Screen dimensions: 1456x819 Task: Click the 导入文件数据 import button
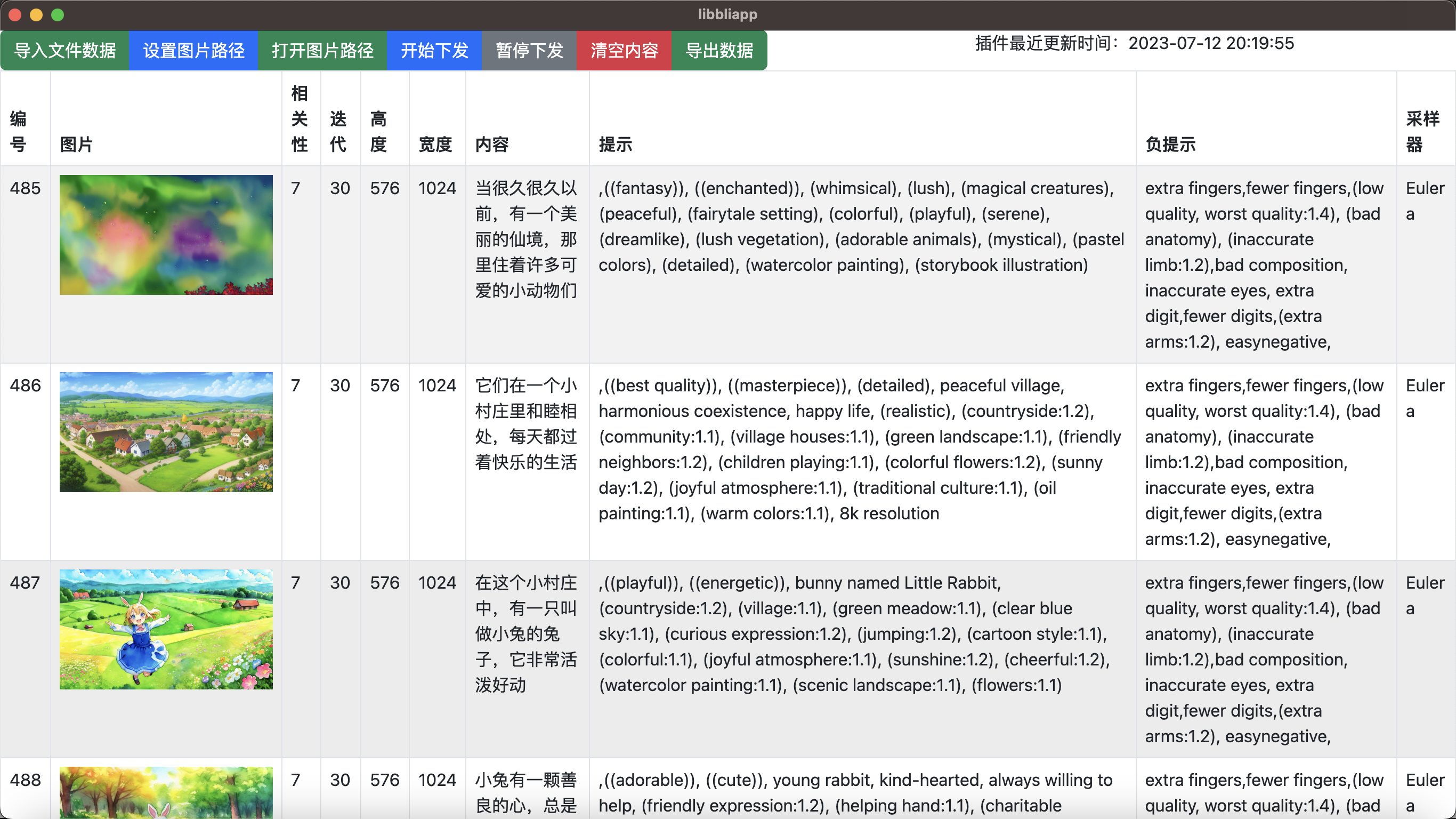[64, 50]
